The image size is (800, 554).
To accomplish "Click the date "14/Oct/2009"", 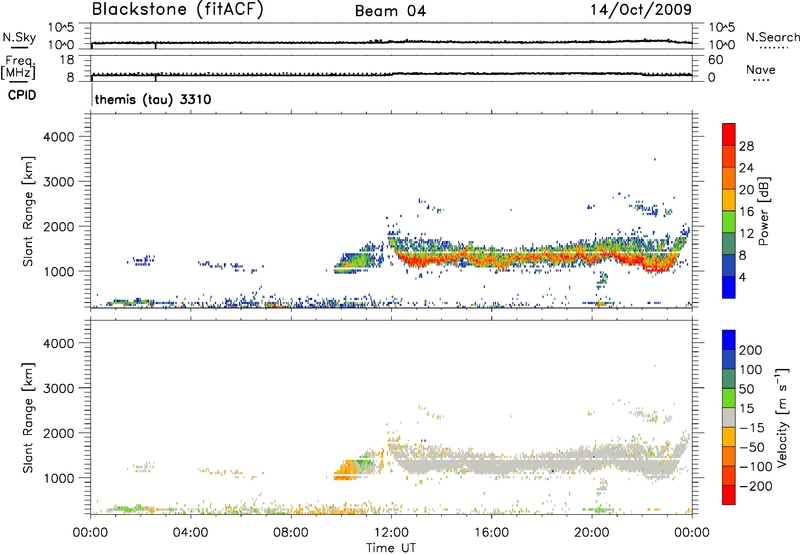I will click(x=641, y=10).
